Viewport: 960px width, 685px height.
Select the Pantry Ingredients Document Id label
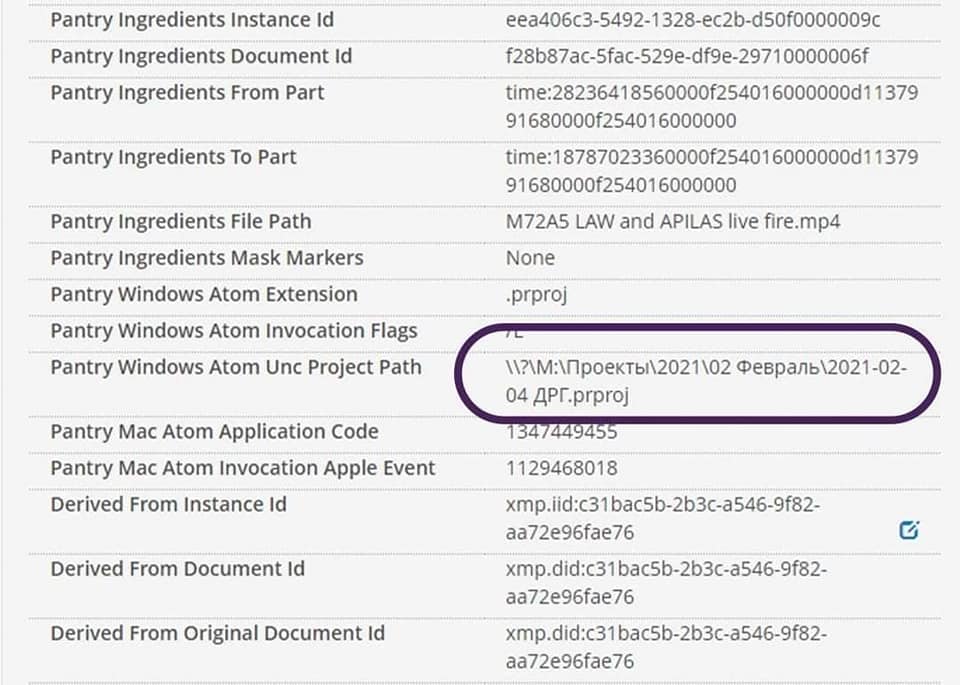coord(201,56)
